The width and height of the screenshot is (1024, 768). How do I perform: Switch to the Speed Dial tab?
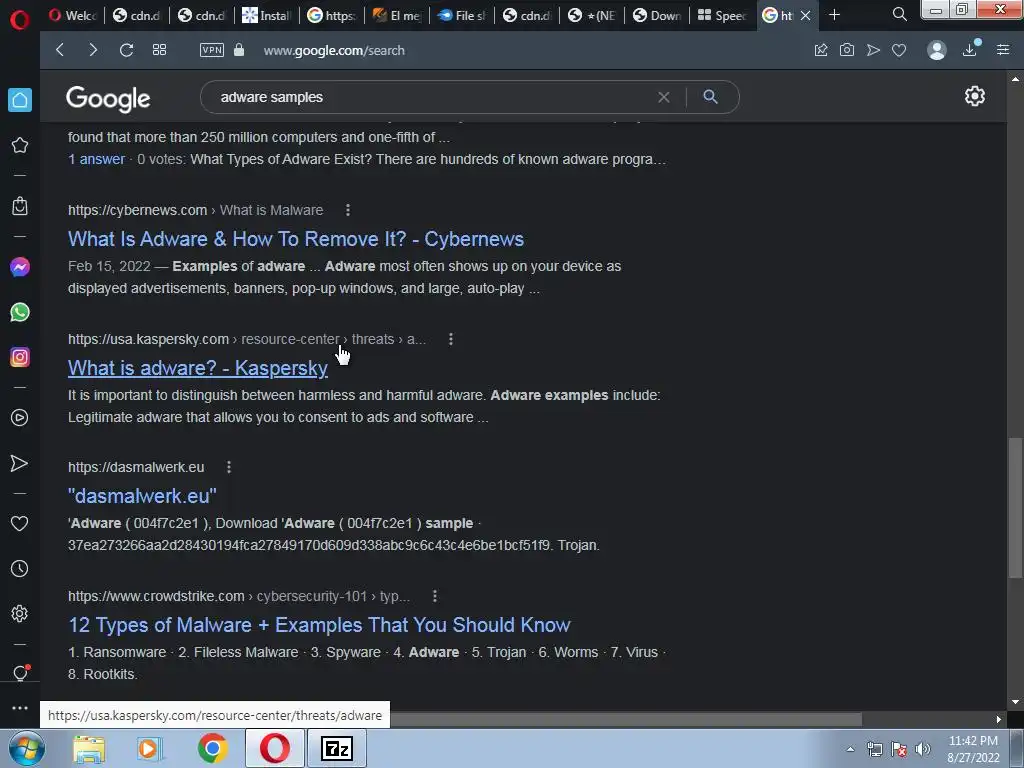pos(722,15)
